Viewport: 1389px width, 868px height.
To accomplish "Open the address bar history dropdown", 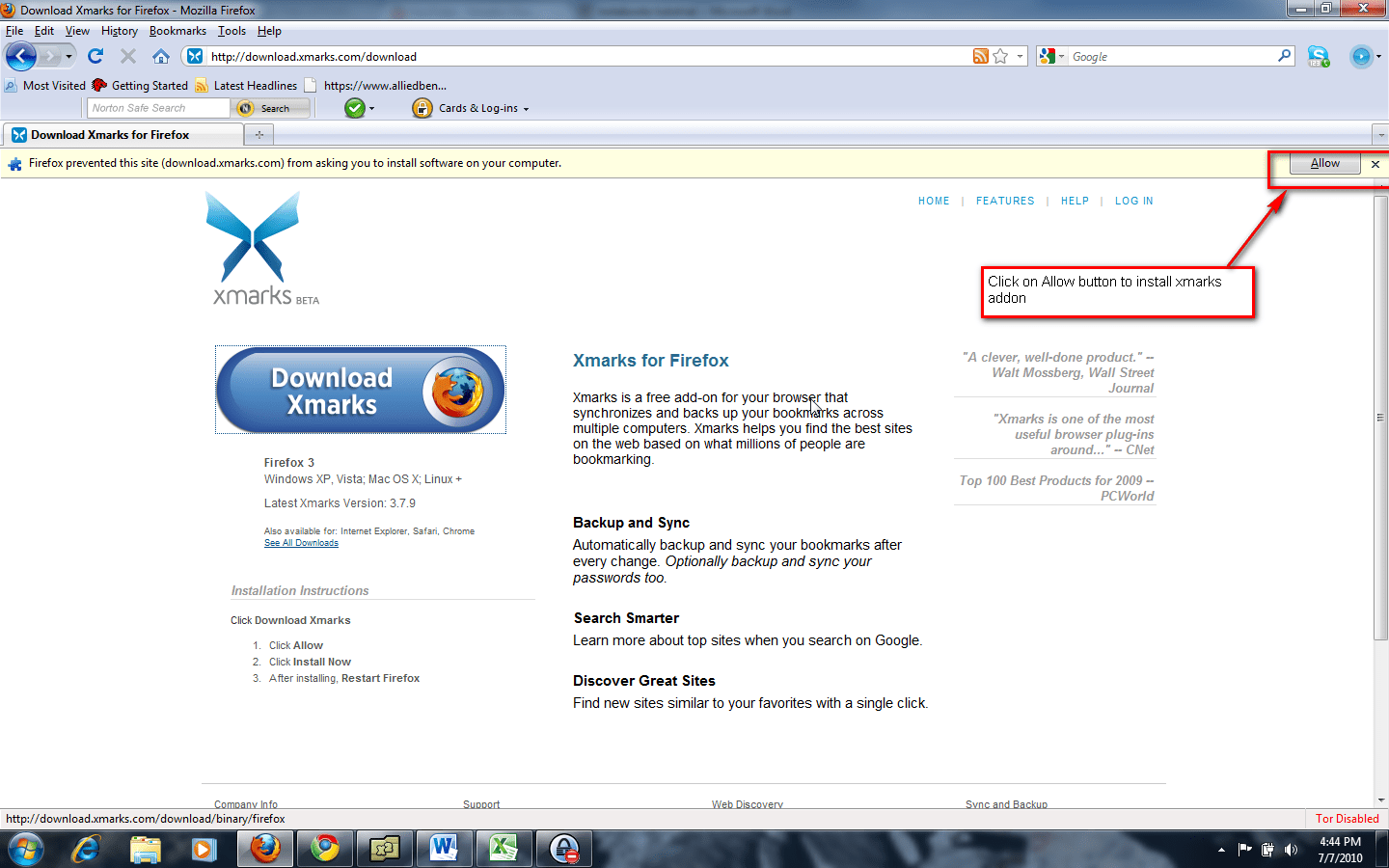I will tap(1020, 57).
